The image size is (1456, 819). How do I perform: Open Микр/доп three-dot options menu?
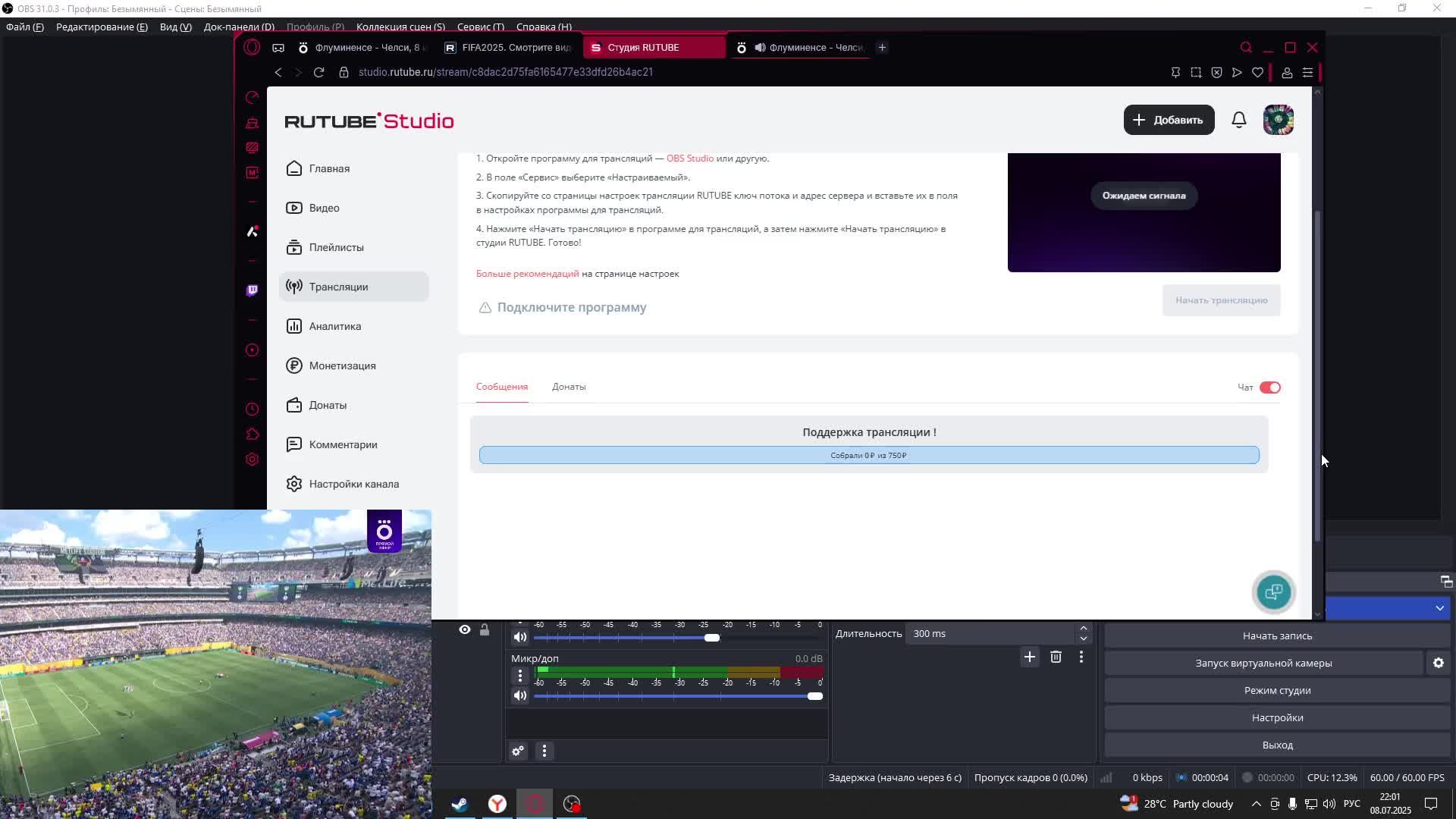point(519,675)
